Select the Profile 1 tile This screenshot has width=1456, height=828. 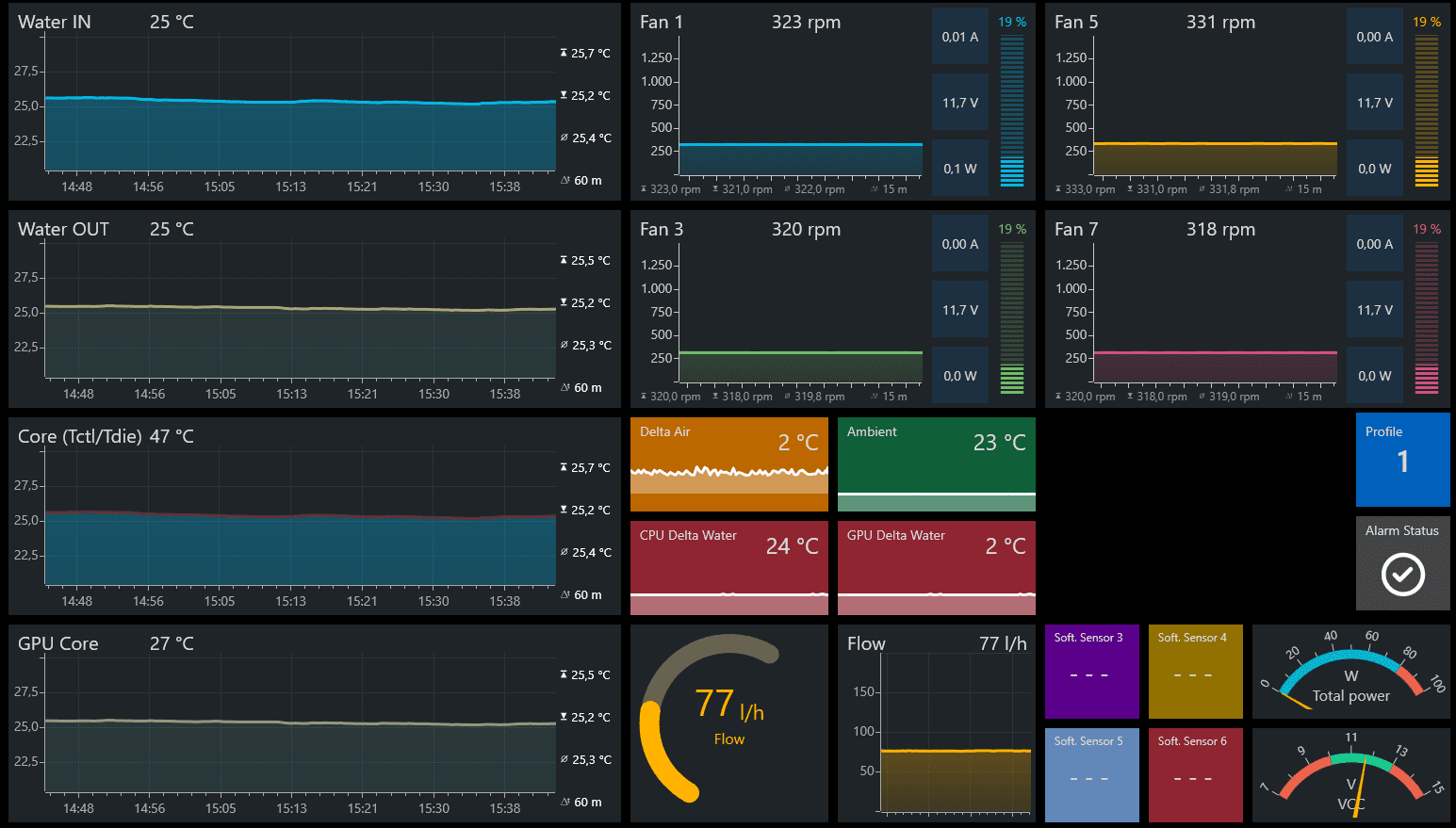pos(1402,460)
